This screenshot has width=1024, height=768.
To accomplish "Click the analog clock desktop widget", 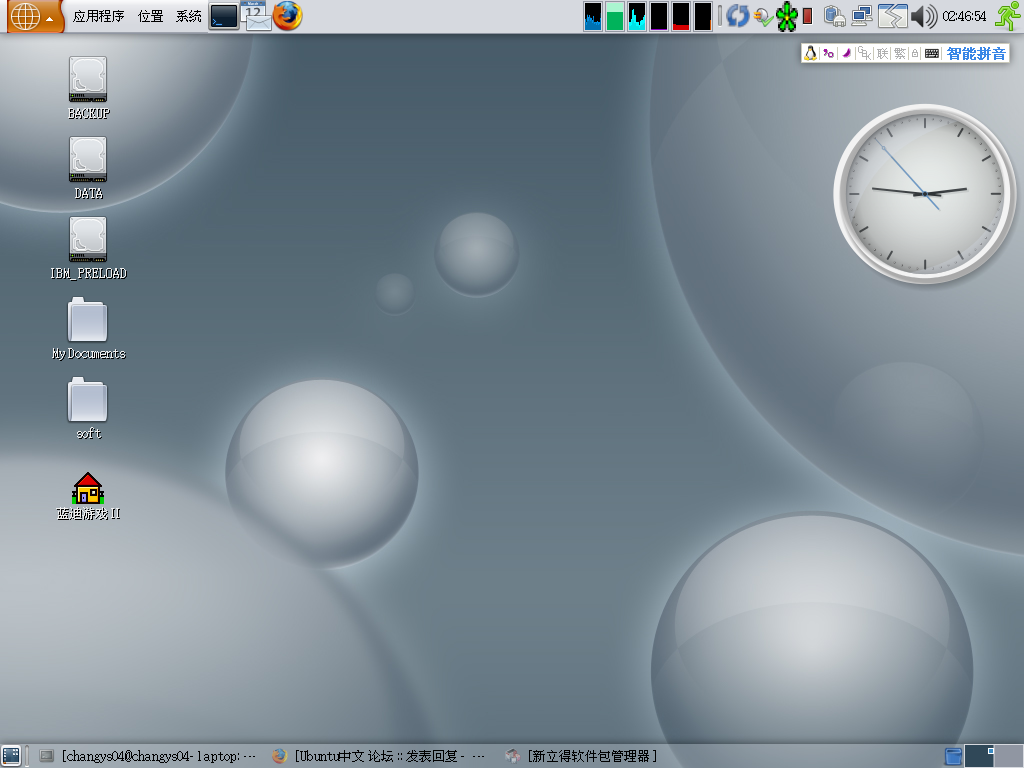I will (x=925, y=193).
